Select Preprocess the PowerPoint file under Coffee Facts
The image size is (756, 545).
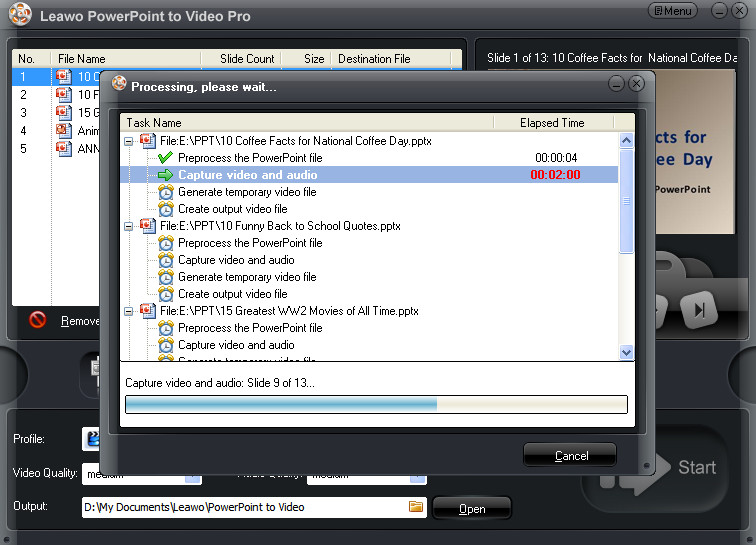250,158
